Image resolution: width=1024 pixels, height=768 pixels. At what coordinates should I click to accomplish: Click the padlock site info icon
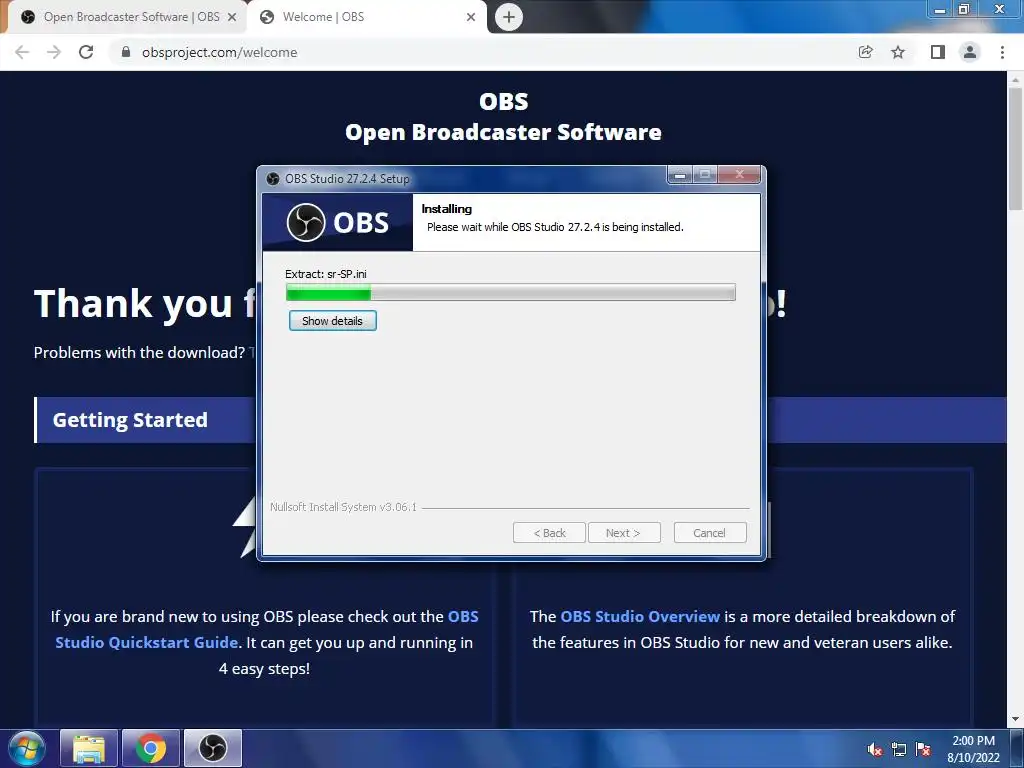coord(126,52)
